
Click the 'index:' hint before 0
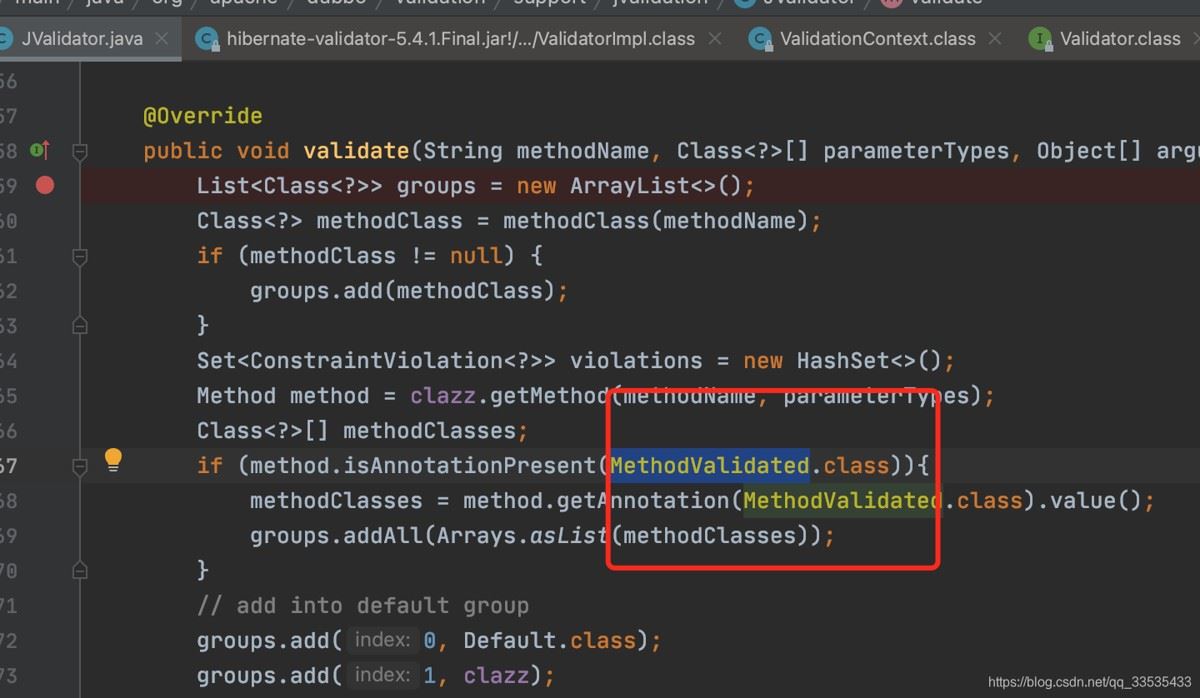click(x=382, y=640)
